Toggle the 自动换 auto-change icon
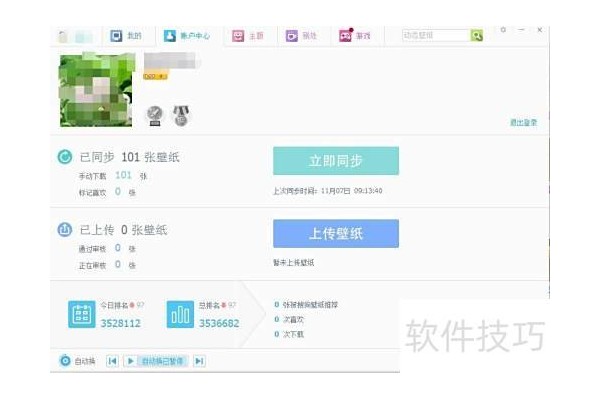The image size is (600, 400). [x=65, y=361]
